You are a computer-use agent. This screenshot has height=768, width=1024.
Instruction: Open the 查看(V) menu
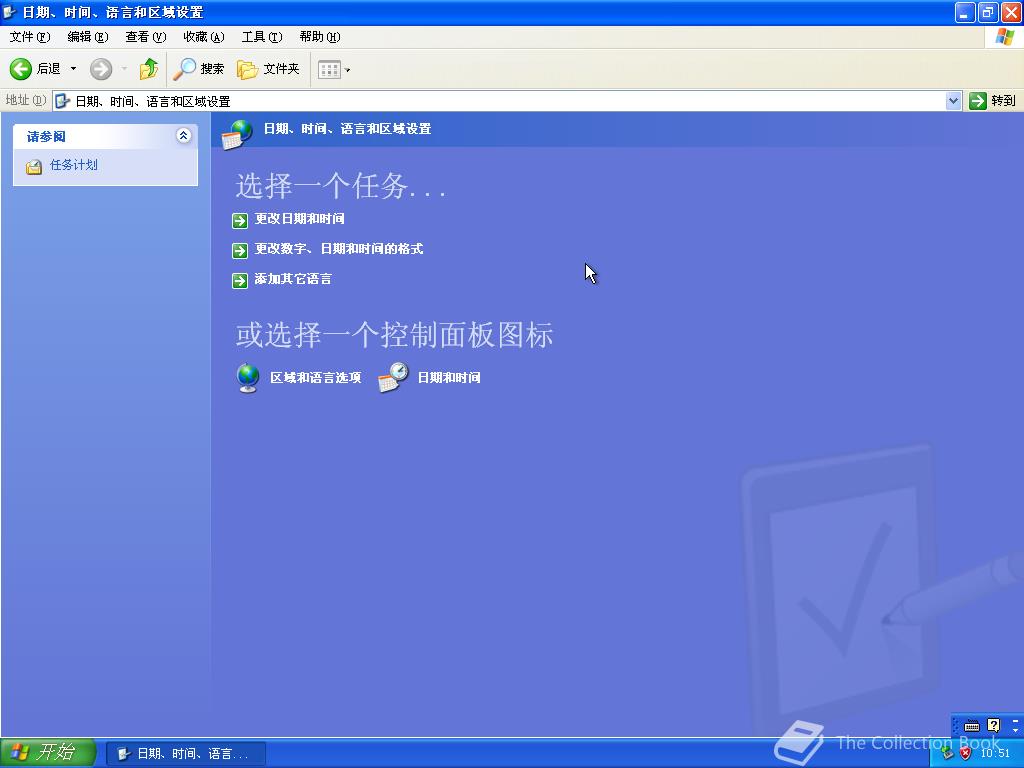(146, 37)
